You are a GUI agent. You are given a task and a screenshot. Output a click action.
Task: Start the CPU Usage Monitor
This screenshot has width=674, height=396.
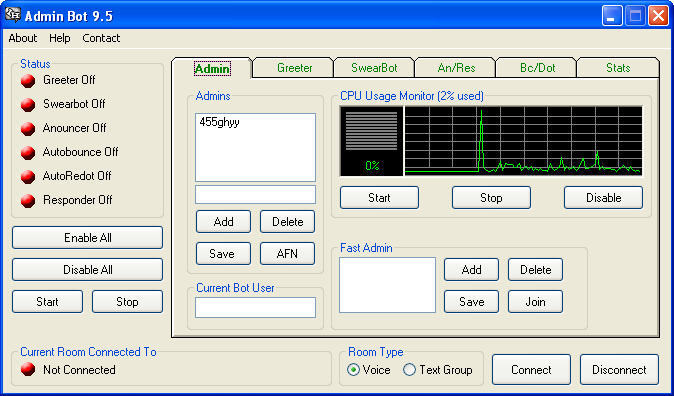tap(379, 197)
